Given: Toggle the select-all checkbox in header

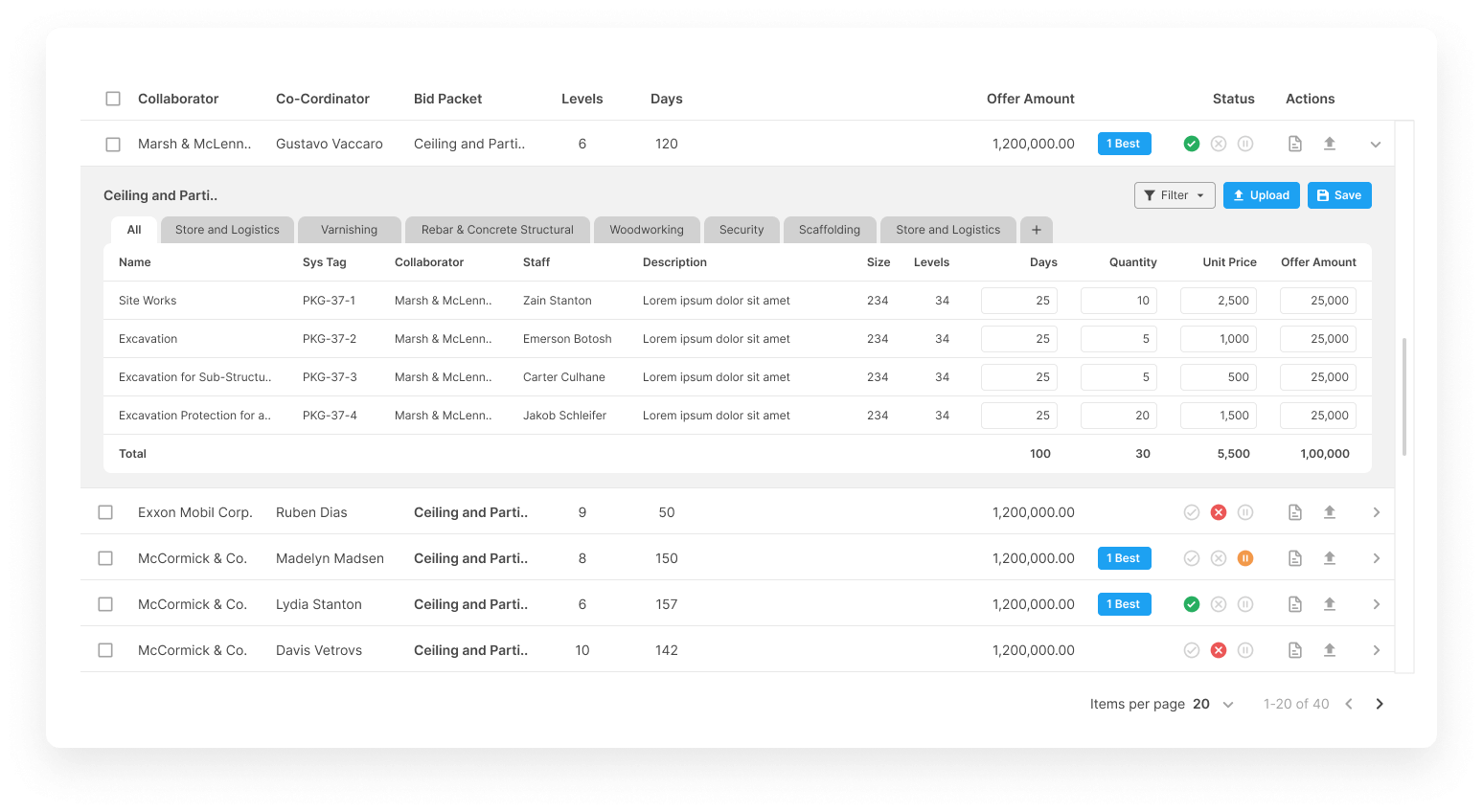Looking at the screenshot, I should [x=113, y=99].
